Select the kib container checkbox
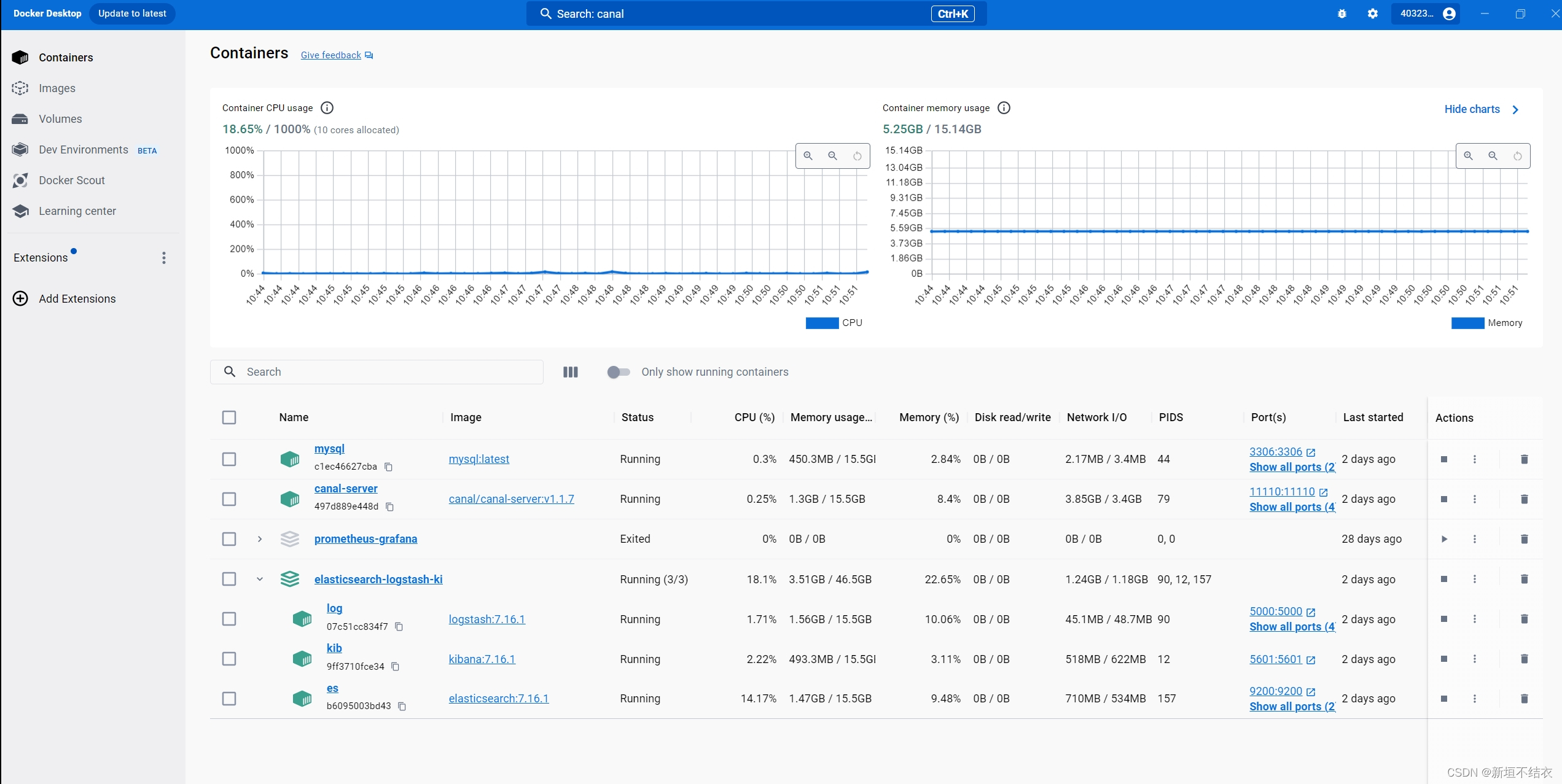 (229, 659)
